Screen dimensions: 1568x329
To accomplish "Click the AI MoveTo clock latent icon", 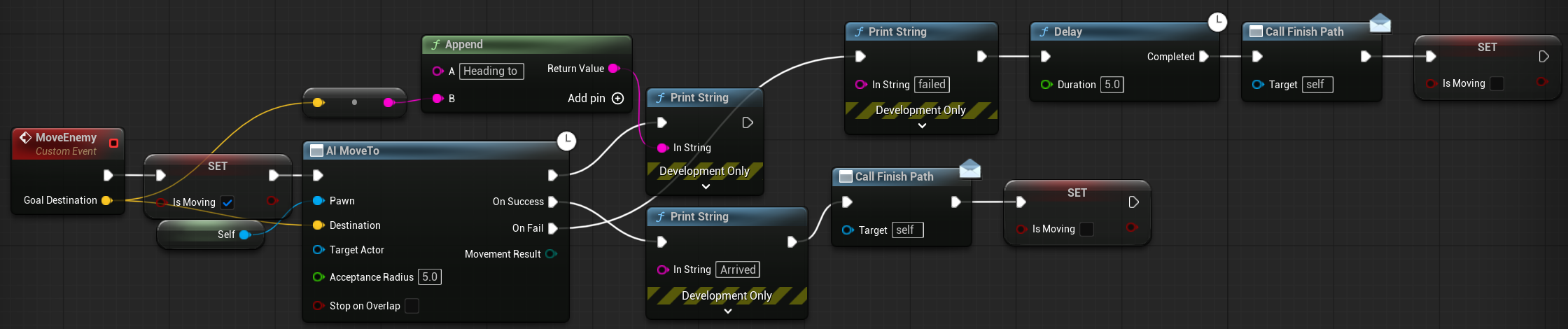I will (566, 141).
